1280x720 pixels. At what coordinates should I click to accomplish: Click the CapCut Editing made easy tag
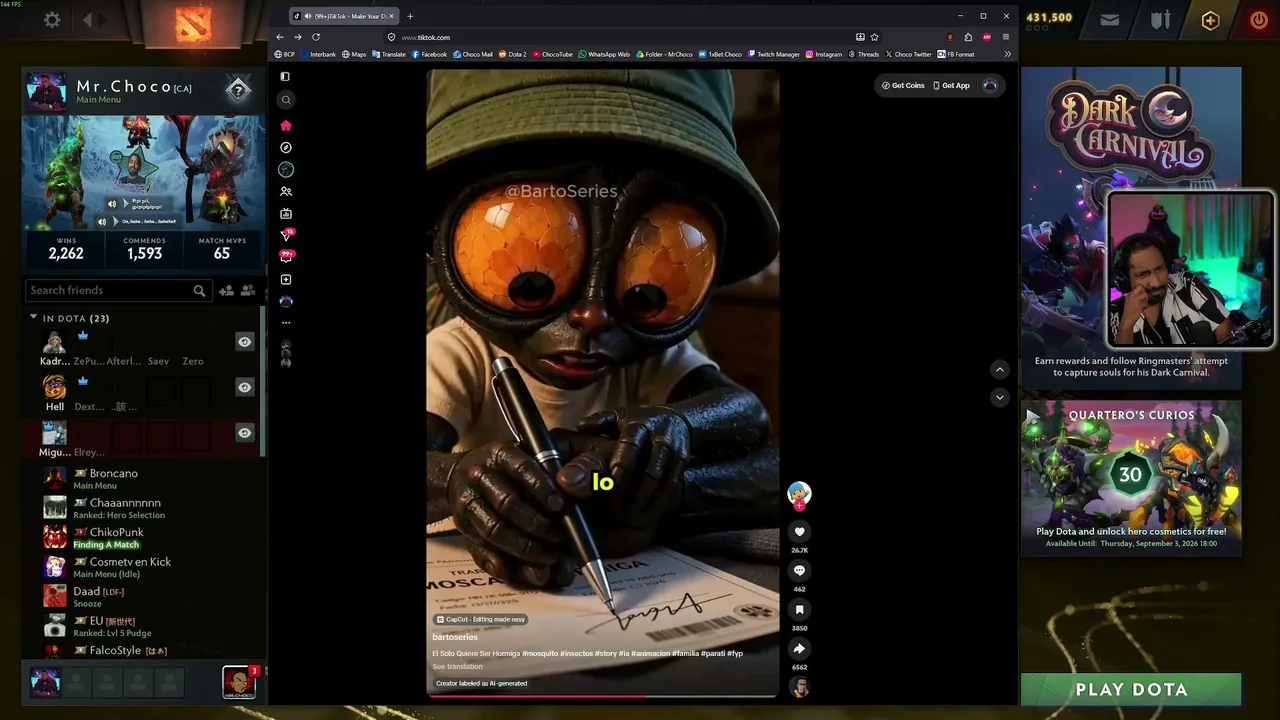481,620
